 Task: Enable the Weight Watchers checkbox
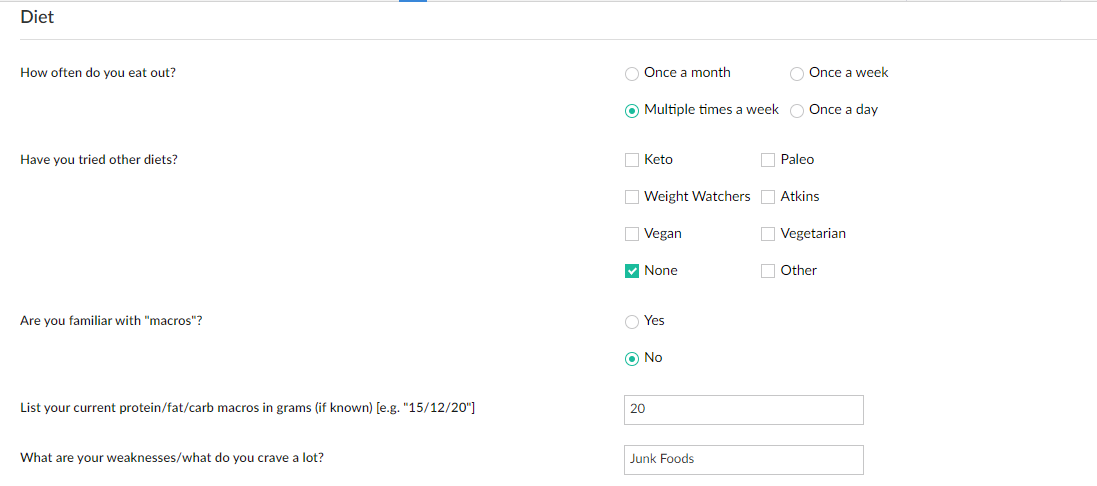tap(632, 197)
